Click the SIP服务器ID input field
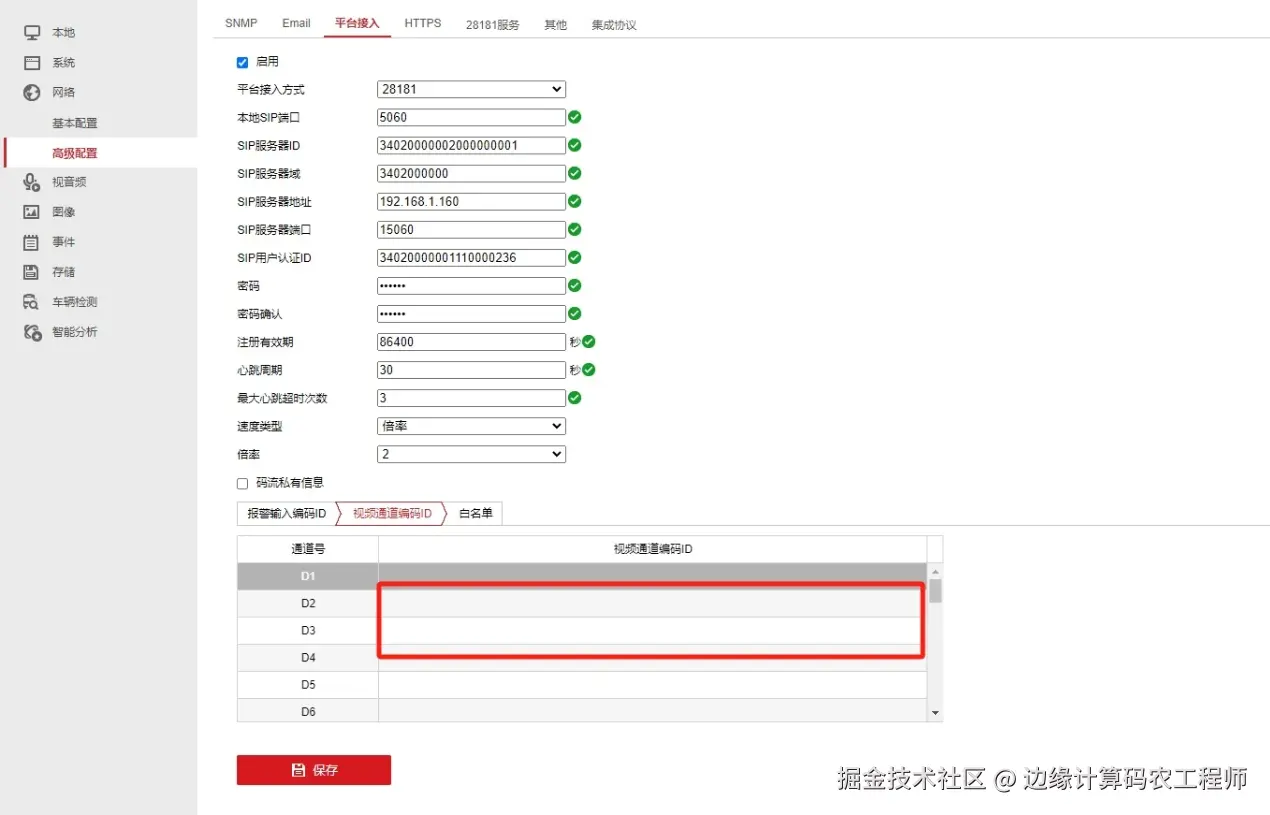 (x=471, y=145)
